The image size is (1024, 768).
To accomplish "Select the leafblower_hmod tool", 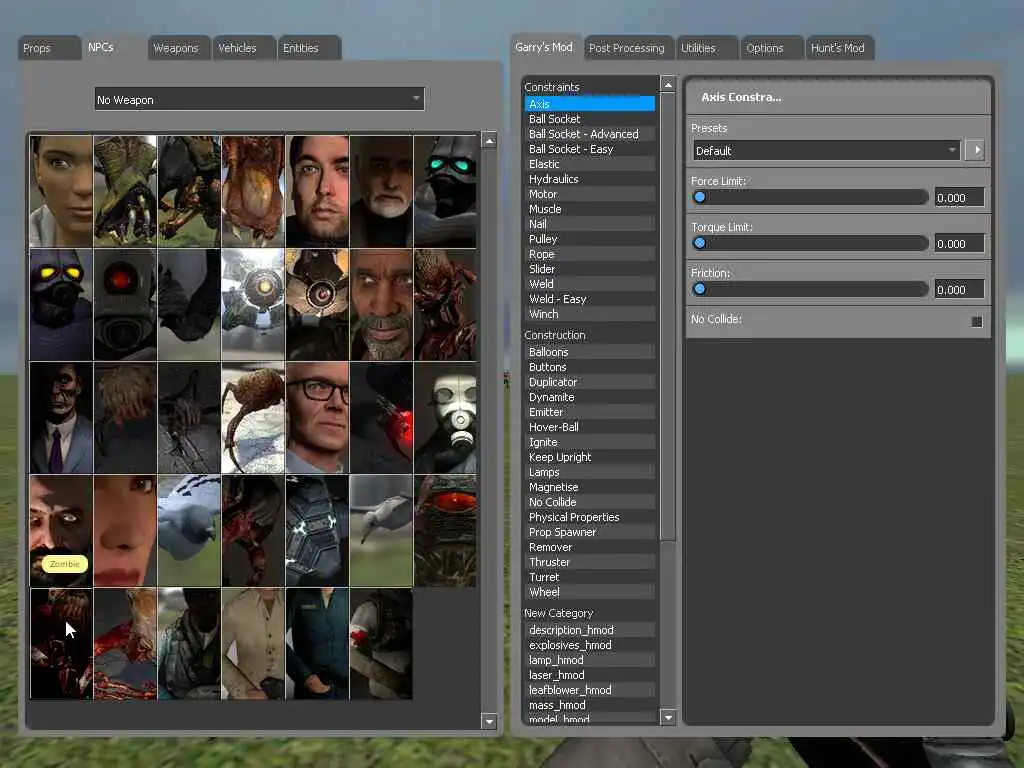I will click(x=590, y=690).
